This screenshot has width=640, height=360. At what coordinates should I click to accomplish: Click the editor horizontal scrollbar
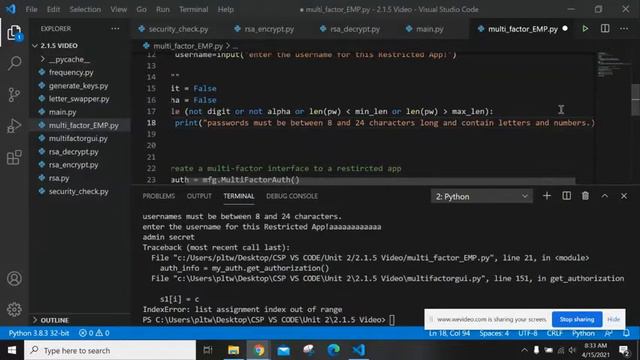coord(380,180)
